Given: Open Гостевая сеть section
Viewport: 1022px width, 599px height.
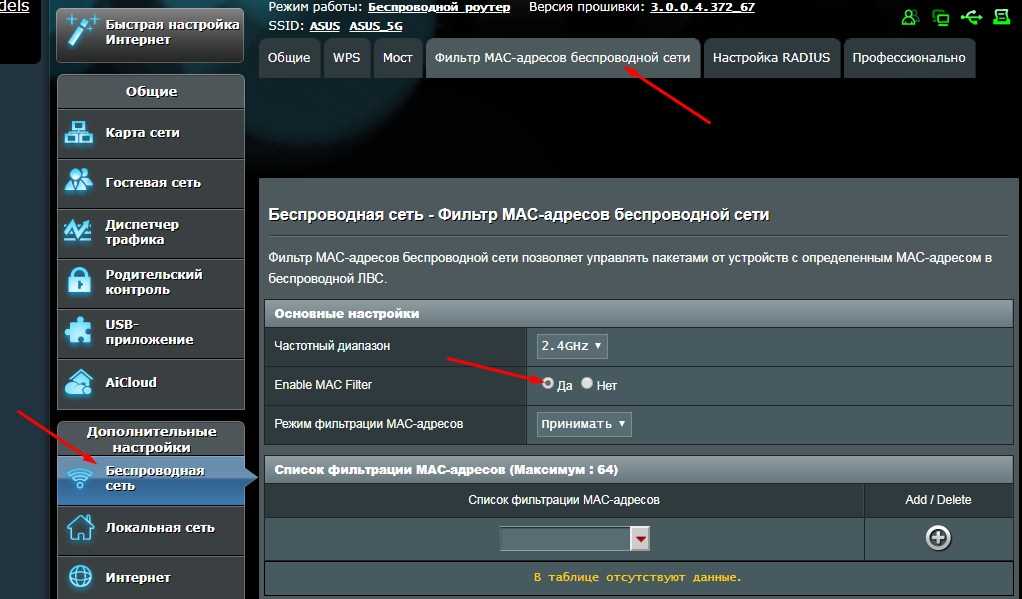Looking at the screenshot, I should (x=151, y=183).
